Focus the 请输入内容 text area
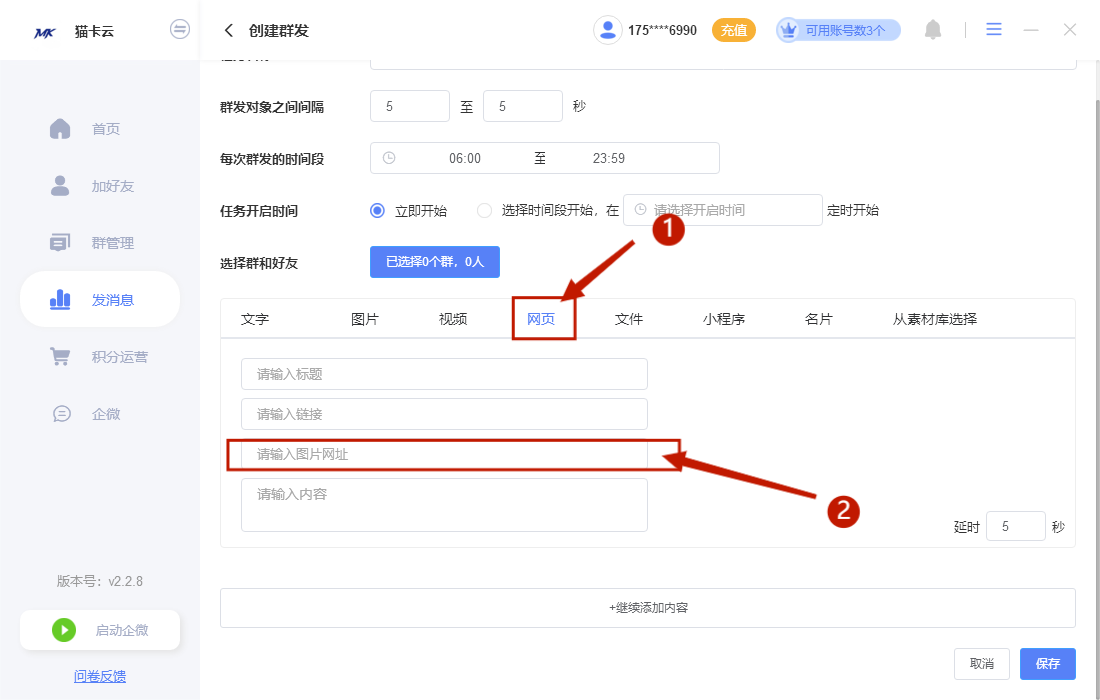 [444, 505]
